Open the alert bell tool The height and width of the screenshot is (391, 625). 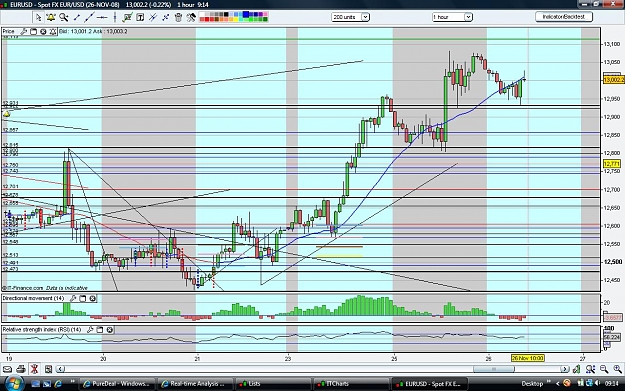[51, 17]
